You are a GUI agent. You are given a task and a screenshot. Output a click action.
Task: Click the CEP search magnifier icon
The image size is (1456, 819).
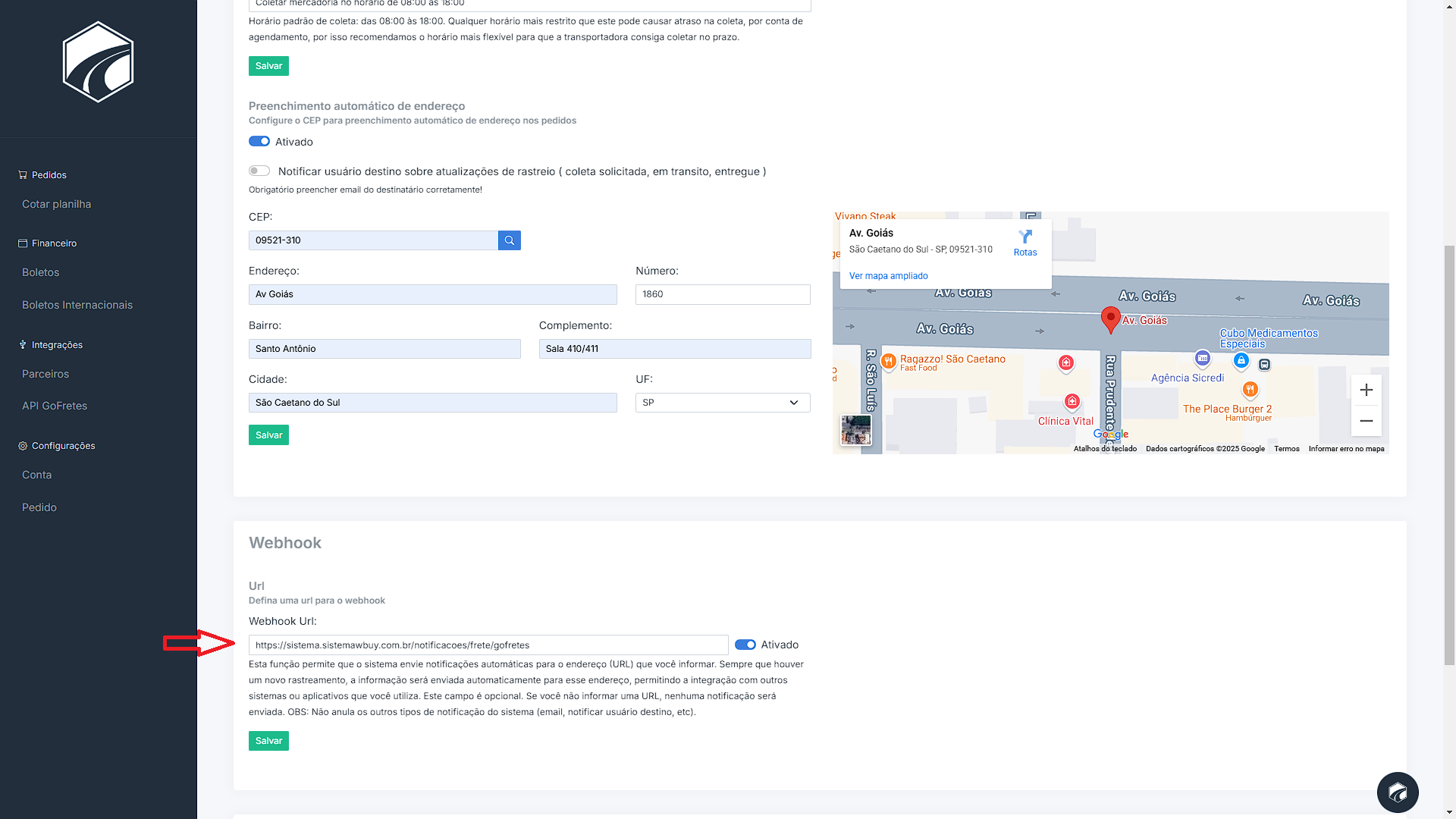(510, 240)
